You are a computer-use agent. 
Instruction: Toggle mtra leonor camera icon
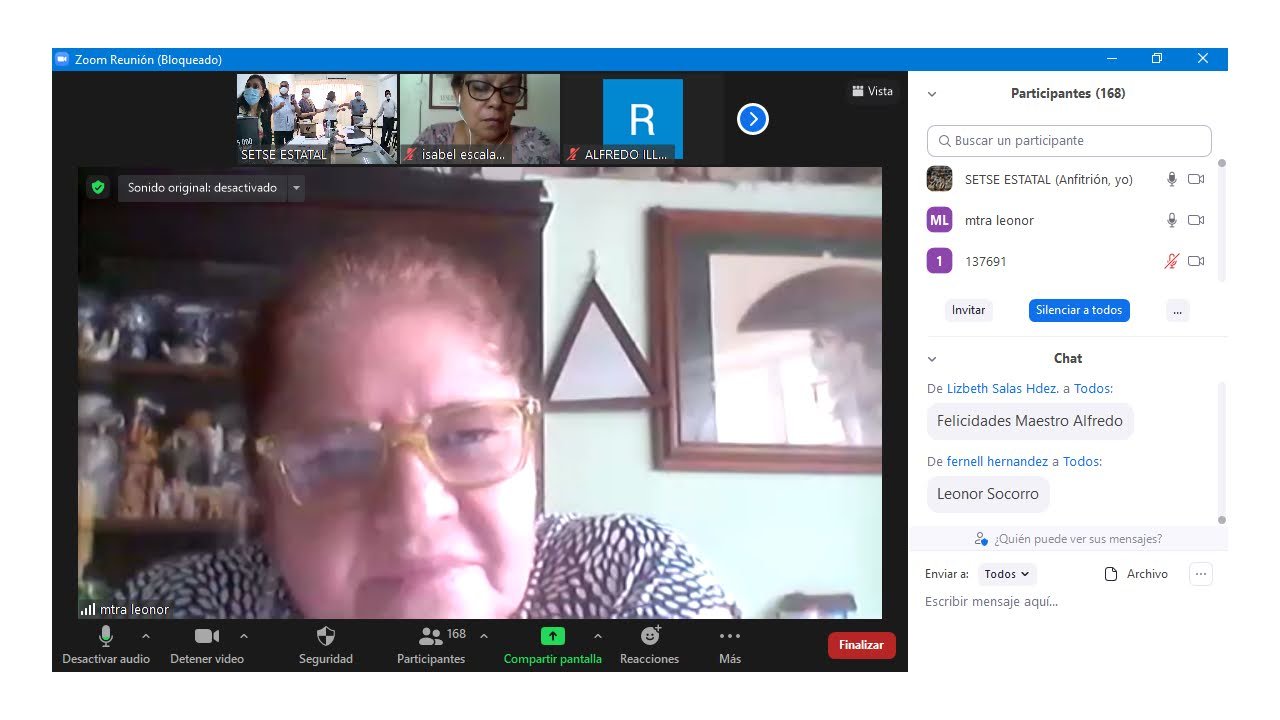tap(1196, 221)
